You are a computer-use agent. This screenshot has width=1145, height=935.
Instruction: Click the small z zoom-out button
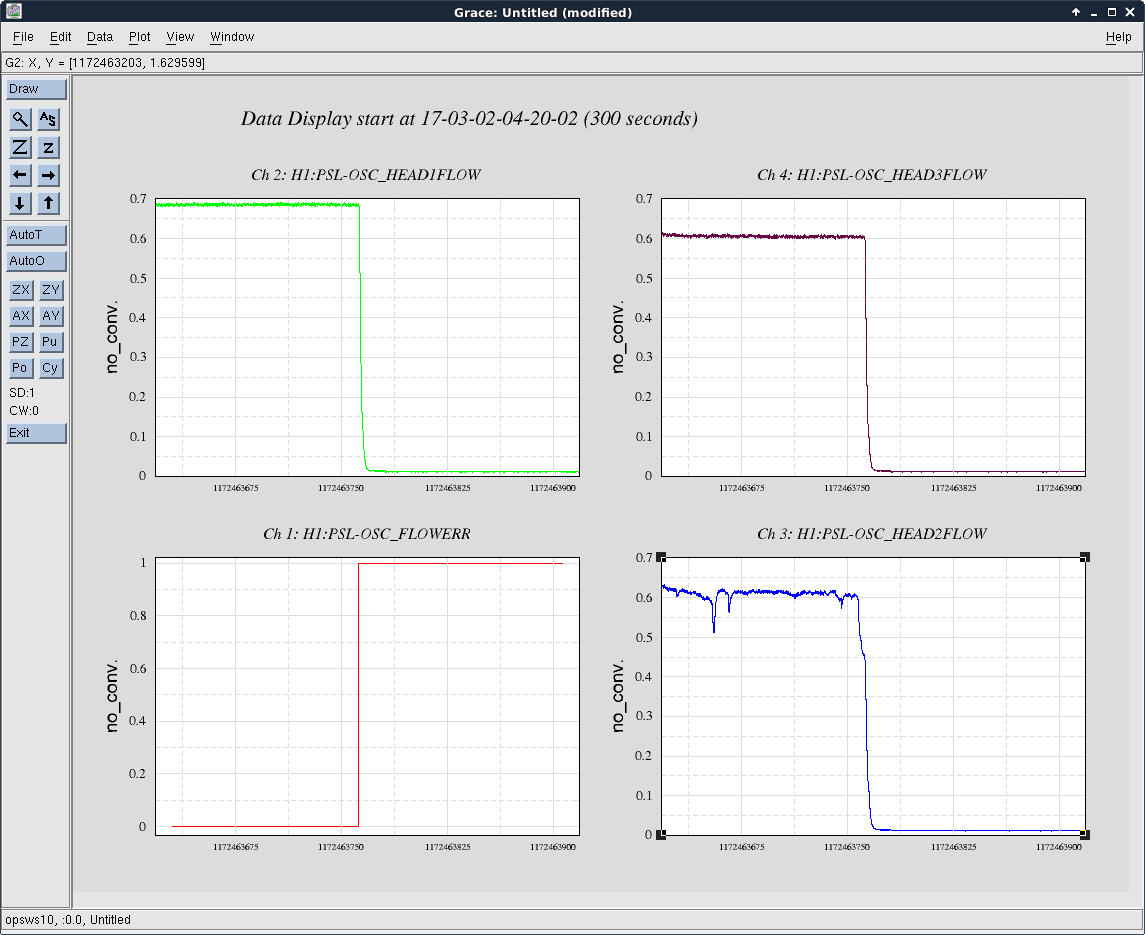48,148
